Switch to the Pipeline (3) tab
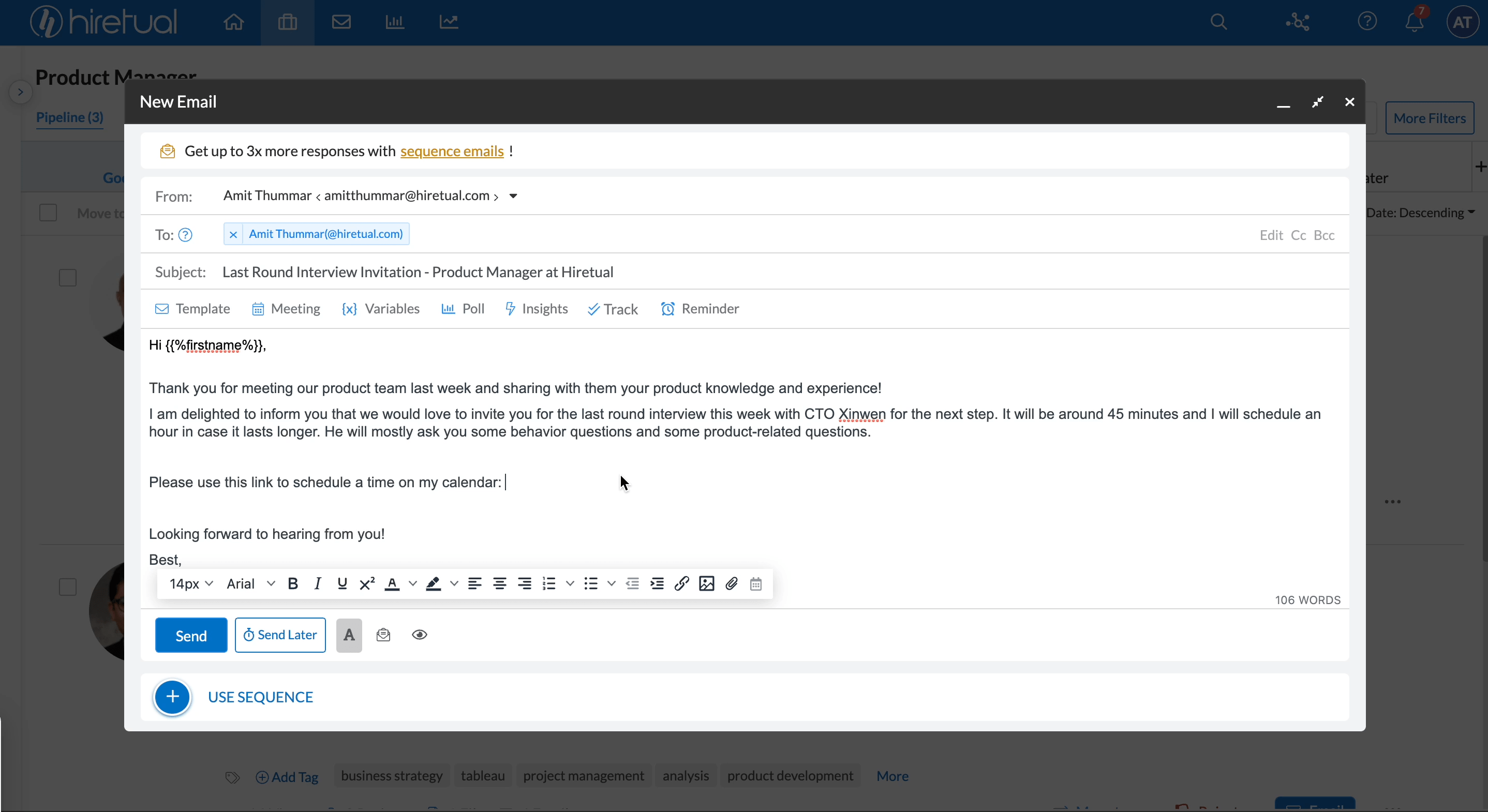This screenshot has width=1488, height=812. [69, 117]
